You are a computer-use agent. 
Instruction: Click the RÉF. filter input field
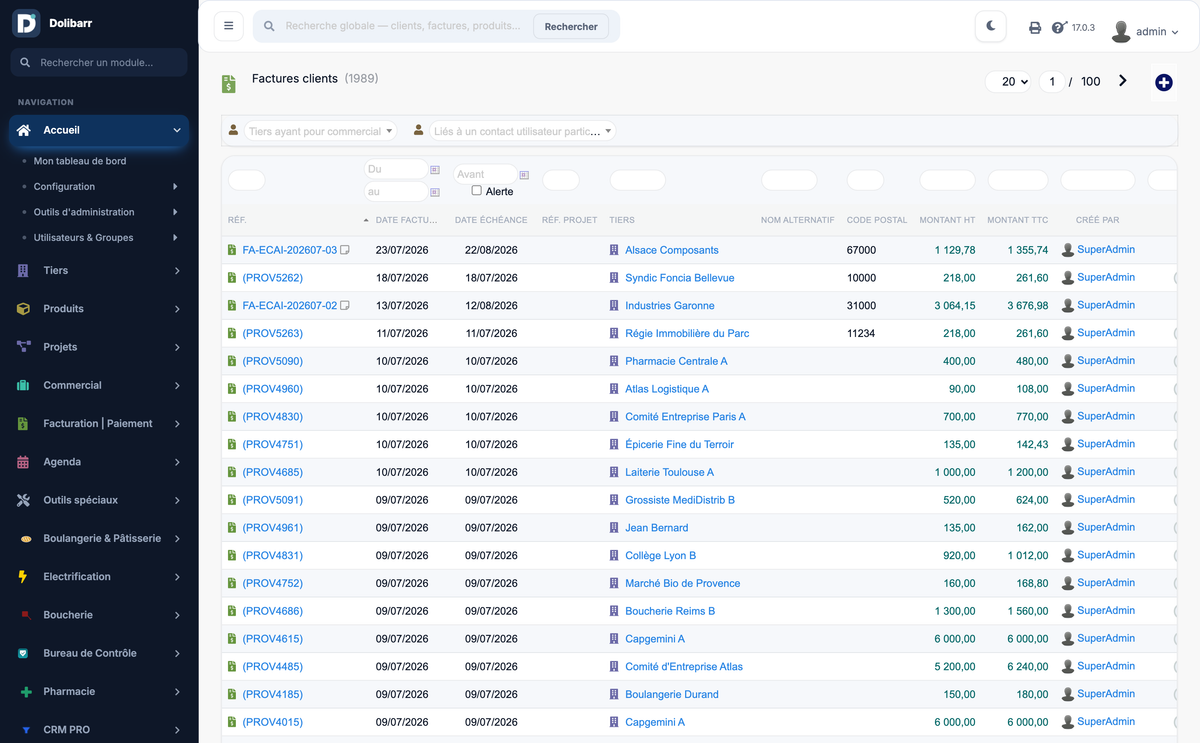246,180
